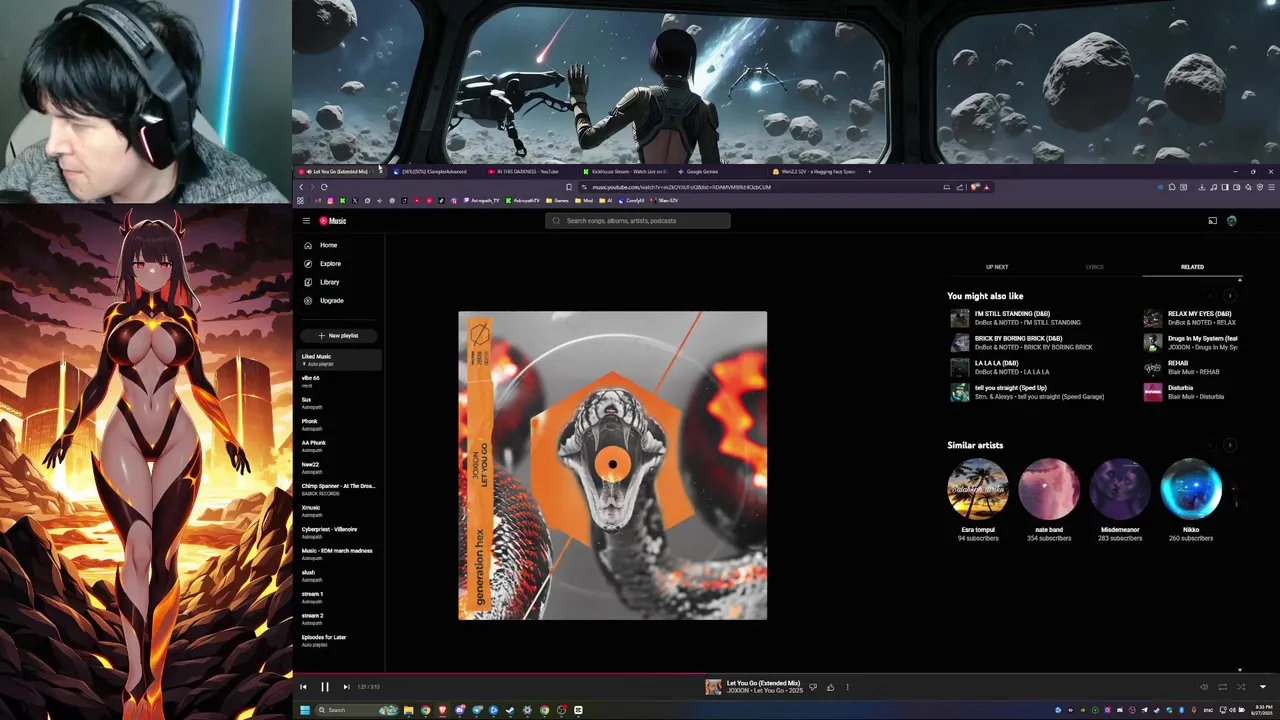Screen dimensions: 1280x720
Task: Pause the currently playing song
Action: coord(325,687)
